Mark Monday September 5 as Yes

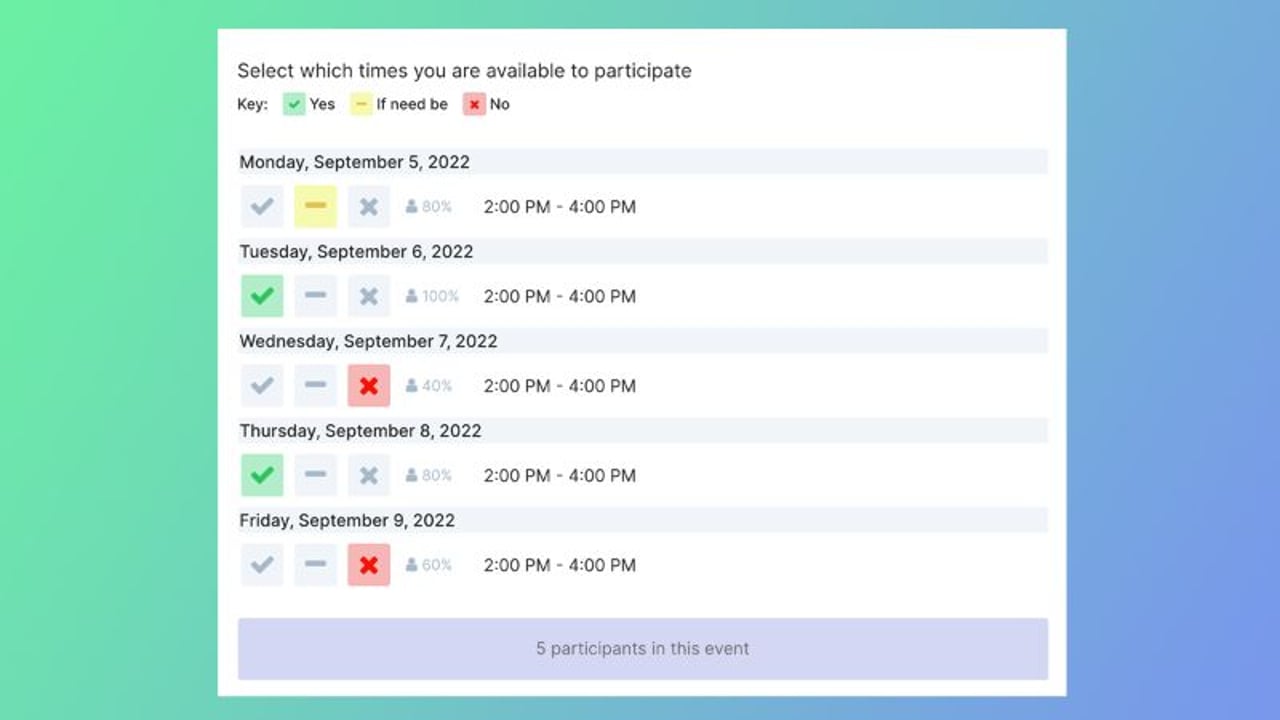coord(262,207)
